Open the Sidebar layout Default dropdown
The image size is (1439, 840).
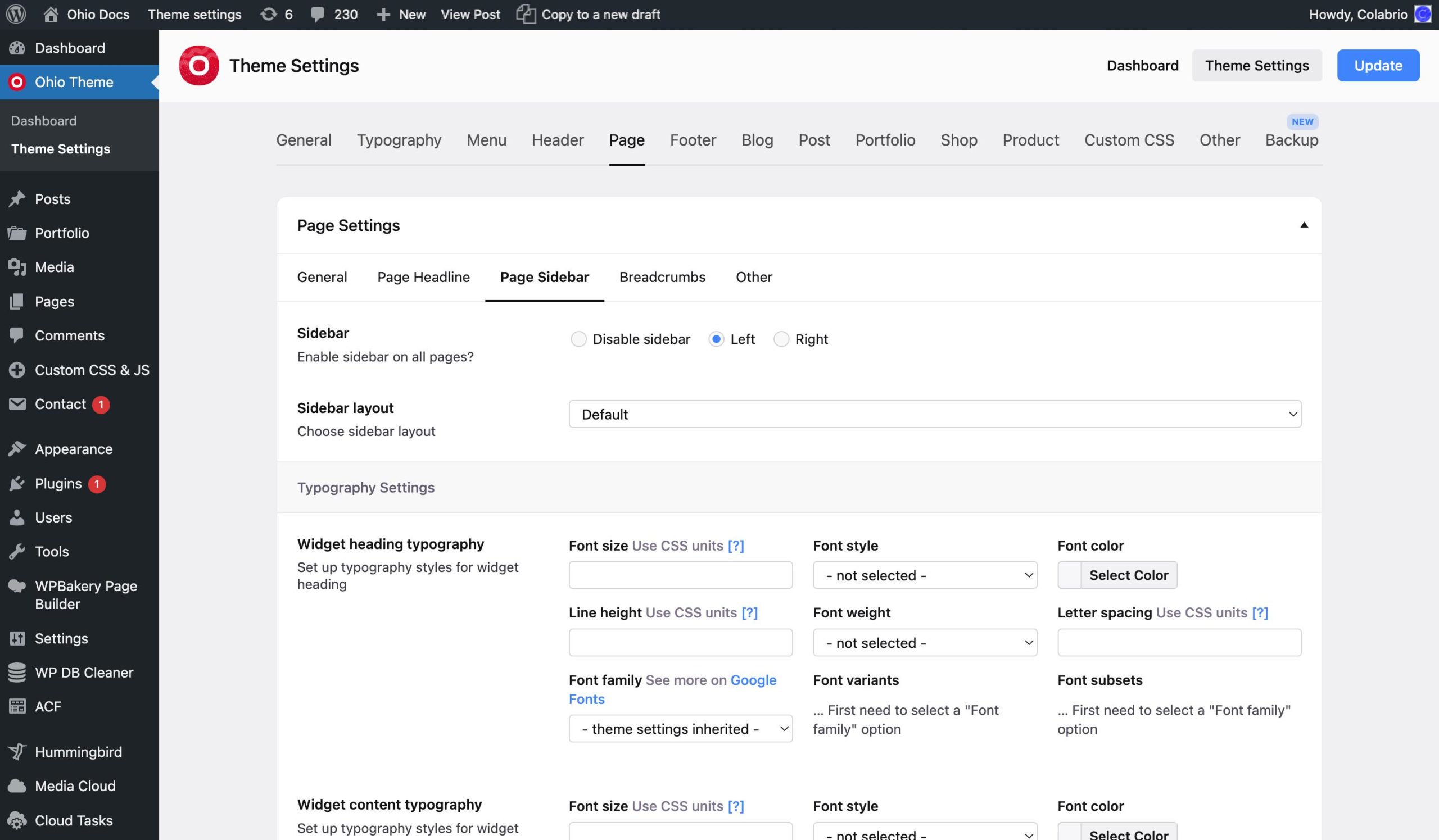pos(935,414)
